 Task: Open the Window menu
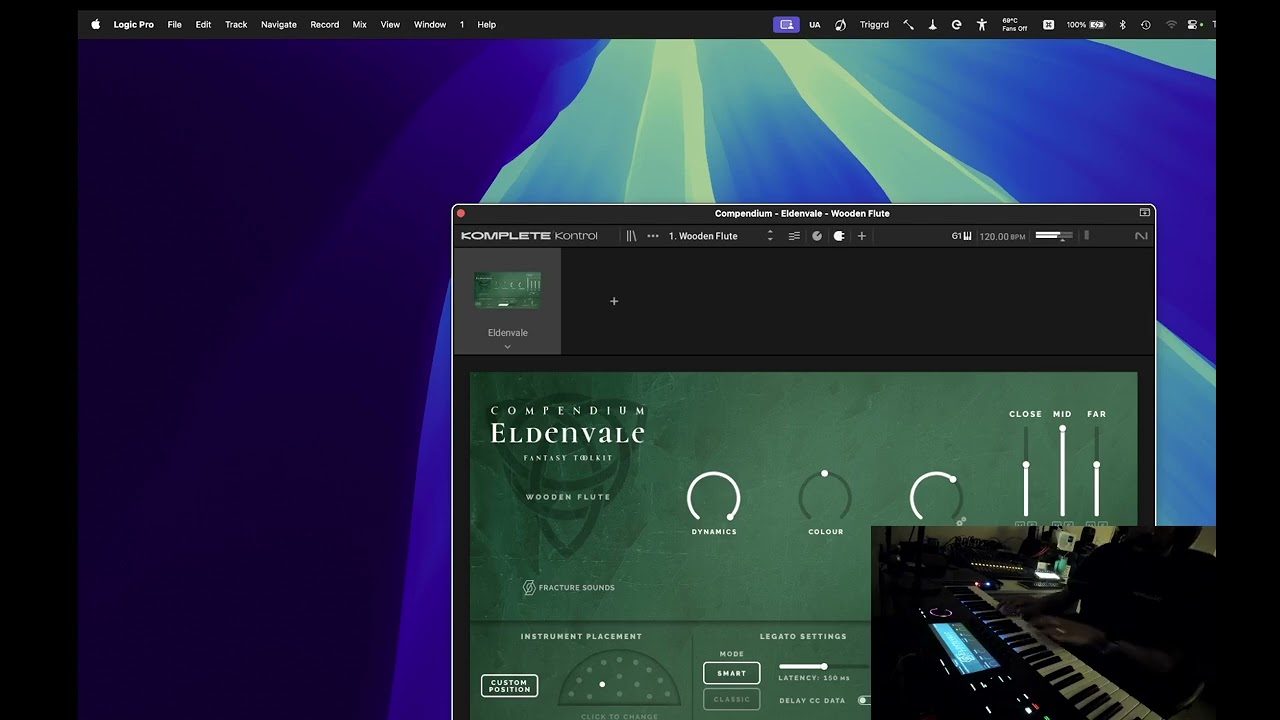[430, 24]
